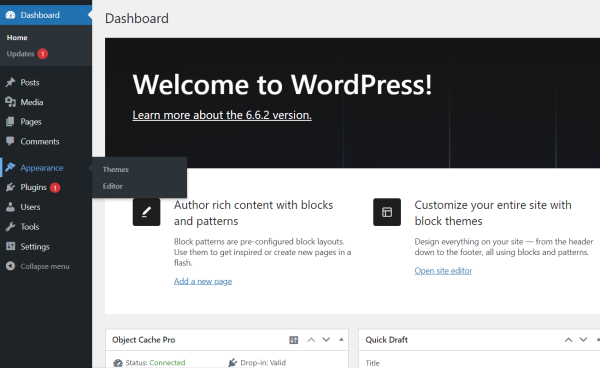600x368 pixels.
Task: Click the Title label in Quick Draft
Action: [x=372, y=363]
